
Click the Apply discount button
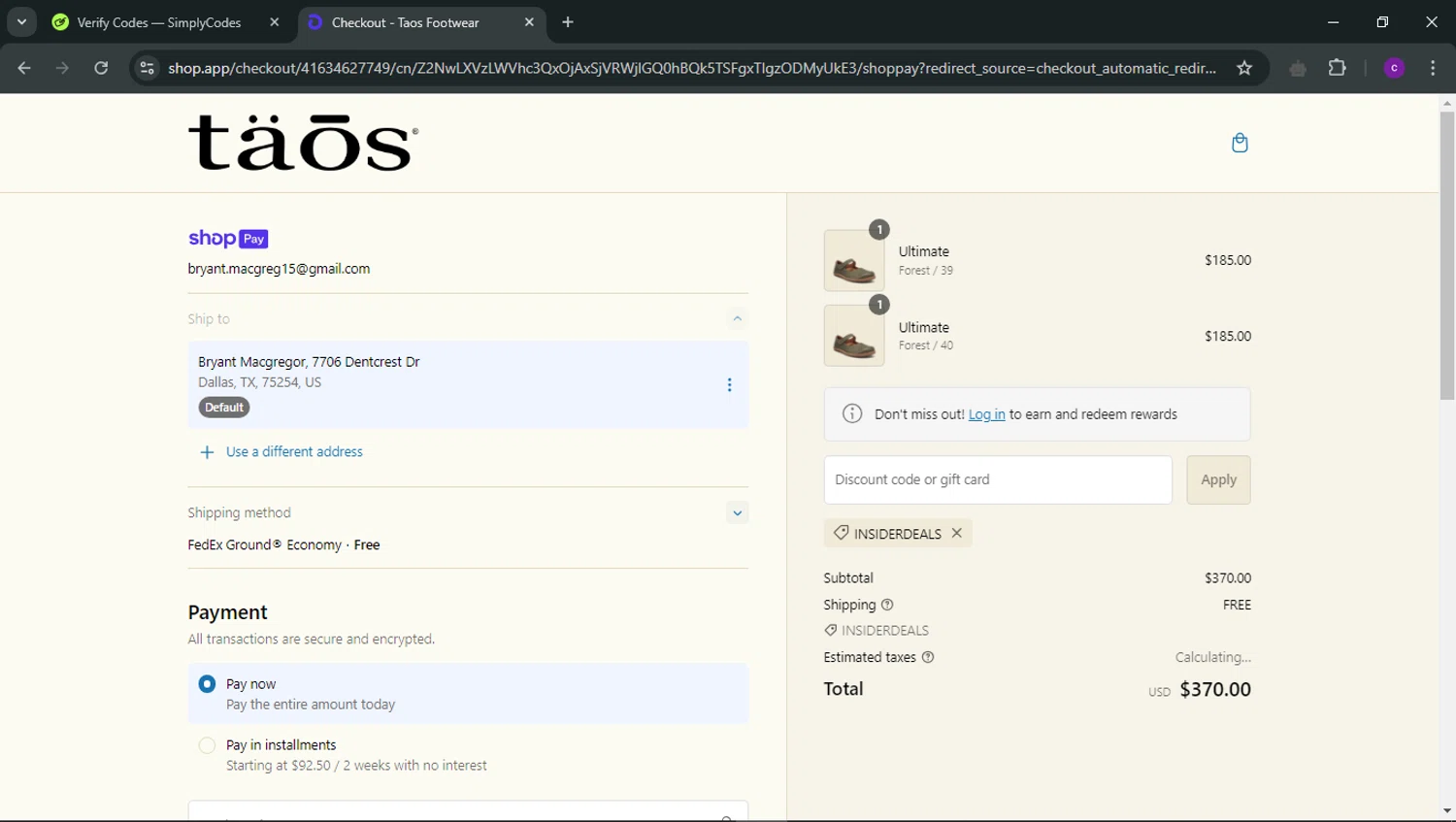click(x=1218, y=479)
